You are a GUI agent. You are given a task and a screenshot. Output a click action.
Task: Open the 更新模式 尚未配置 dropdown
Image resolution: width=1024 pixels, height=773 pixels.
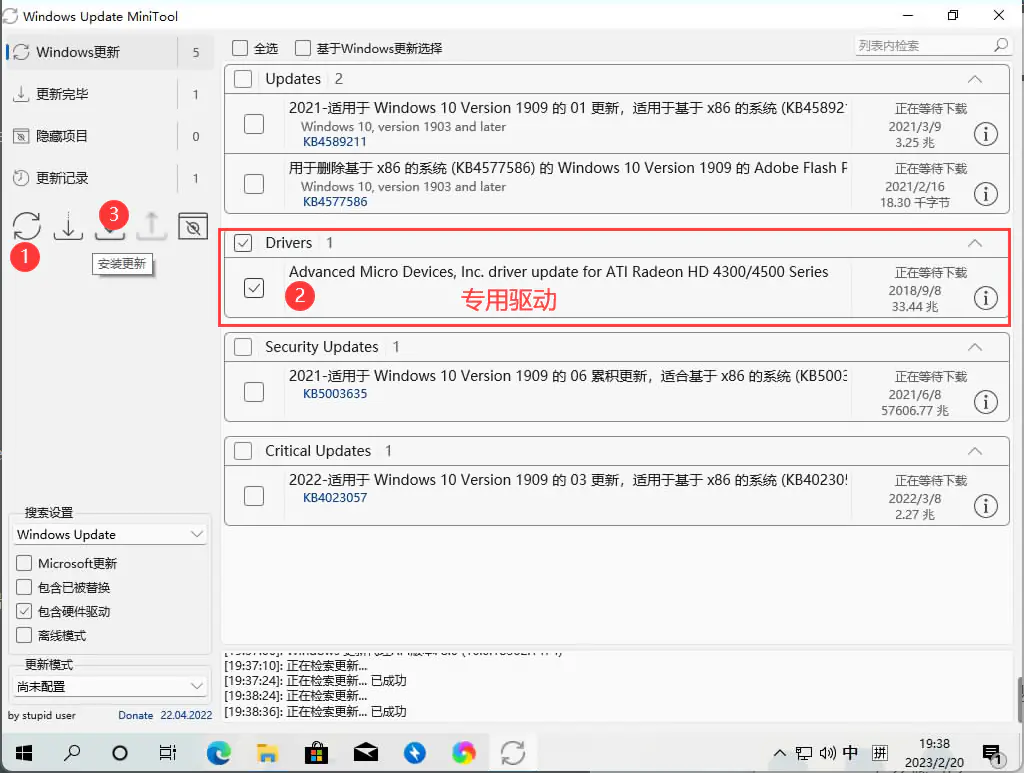pos(110,686)
